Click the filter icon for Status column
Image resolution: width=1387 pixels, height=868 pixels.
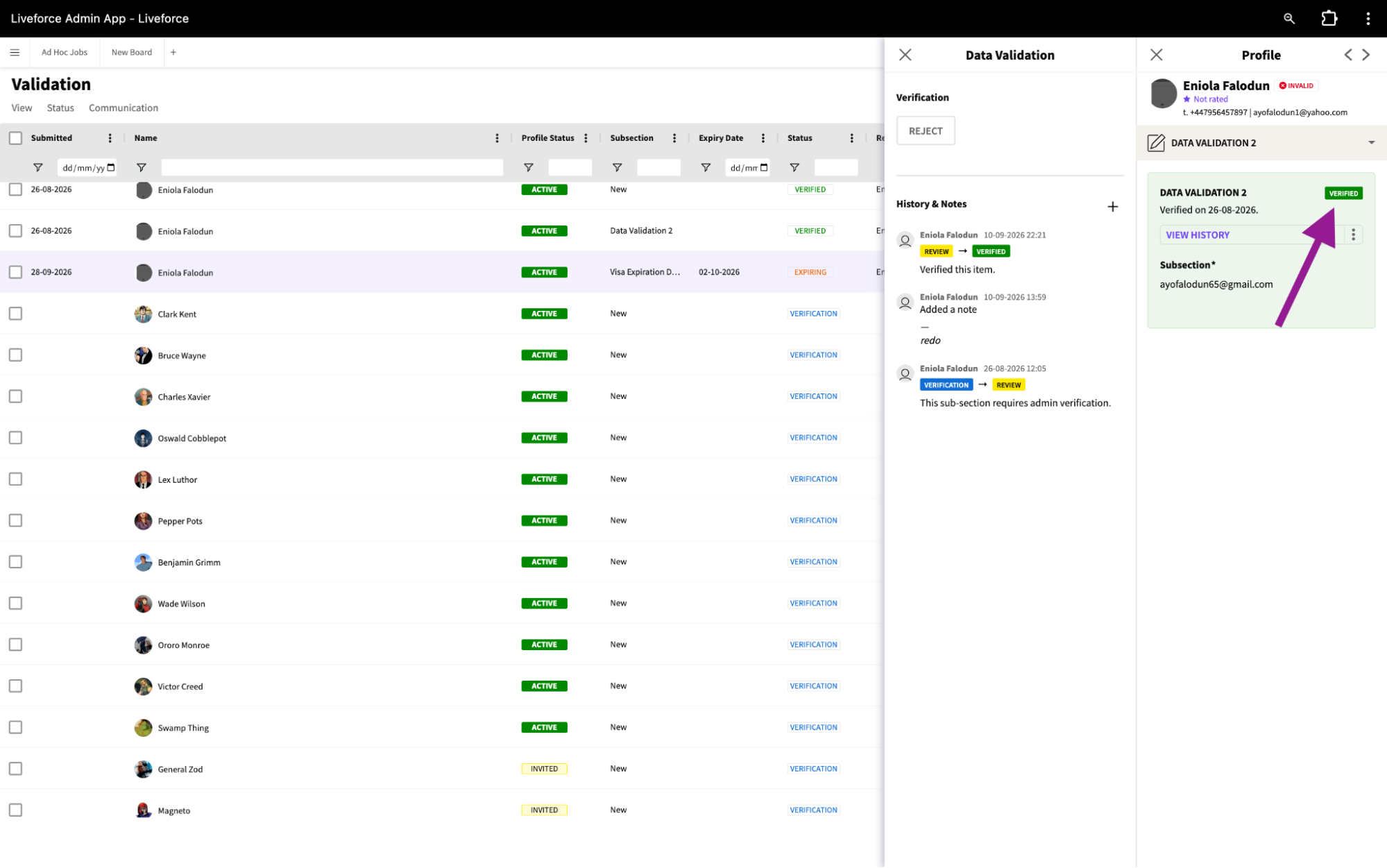(x=794, y=168)
